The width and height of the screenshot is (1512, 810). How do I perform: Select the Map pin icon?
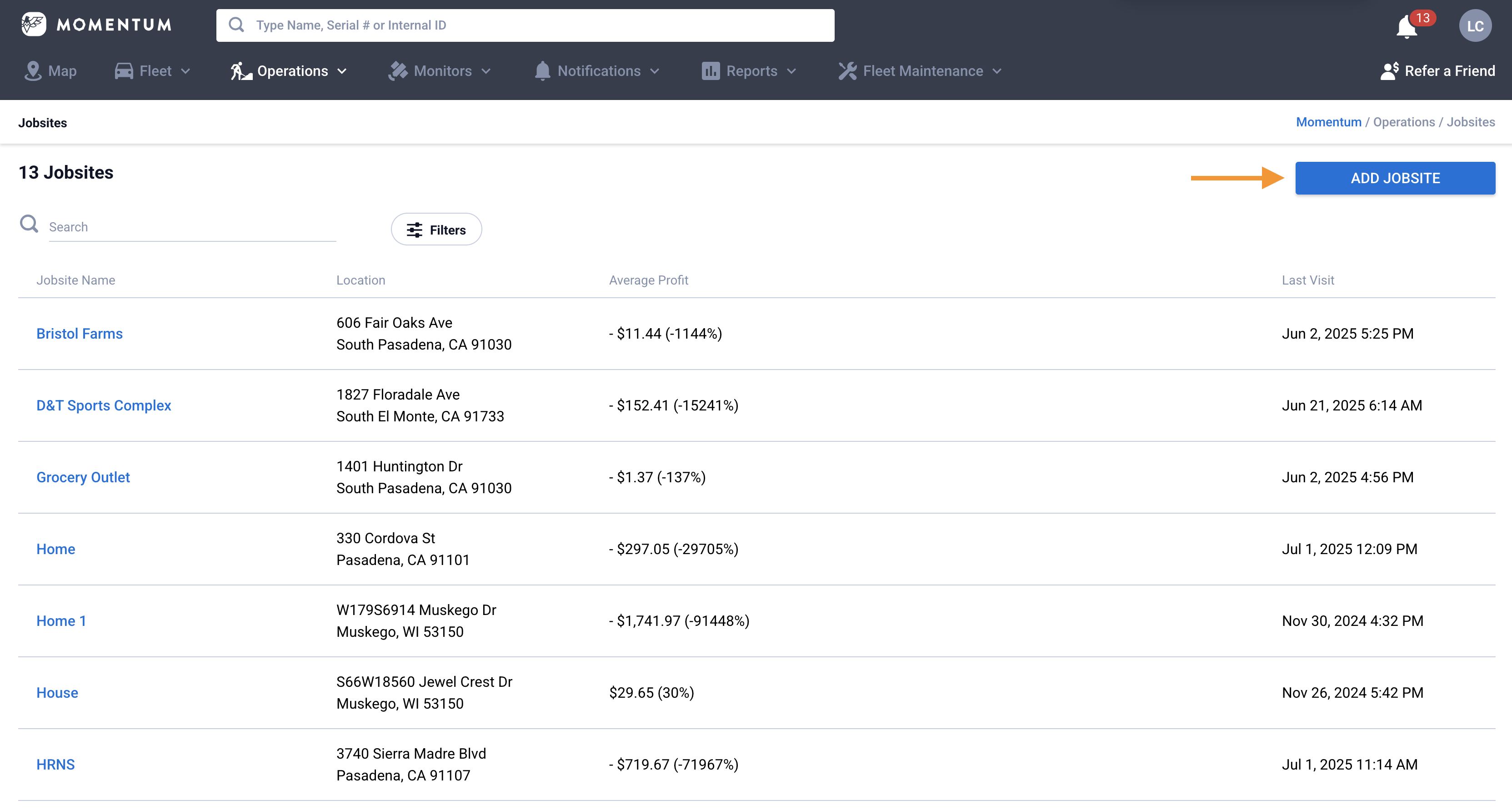coord(34,70)
